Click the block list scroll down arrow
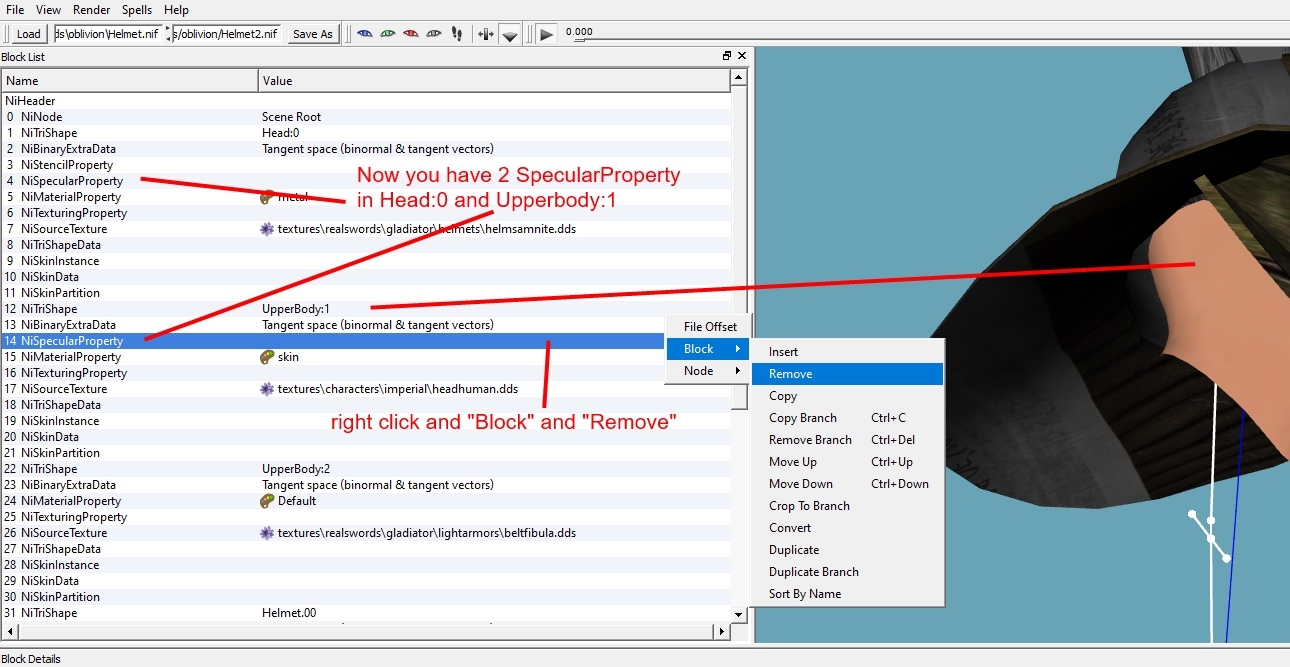1290x667 pixels. 740,614
